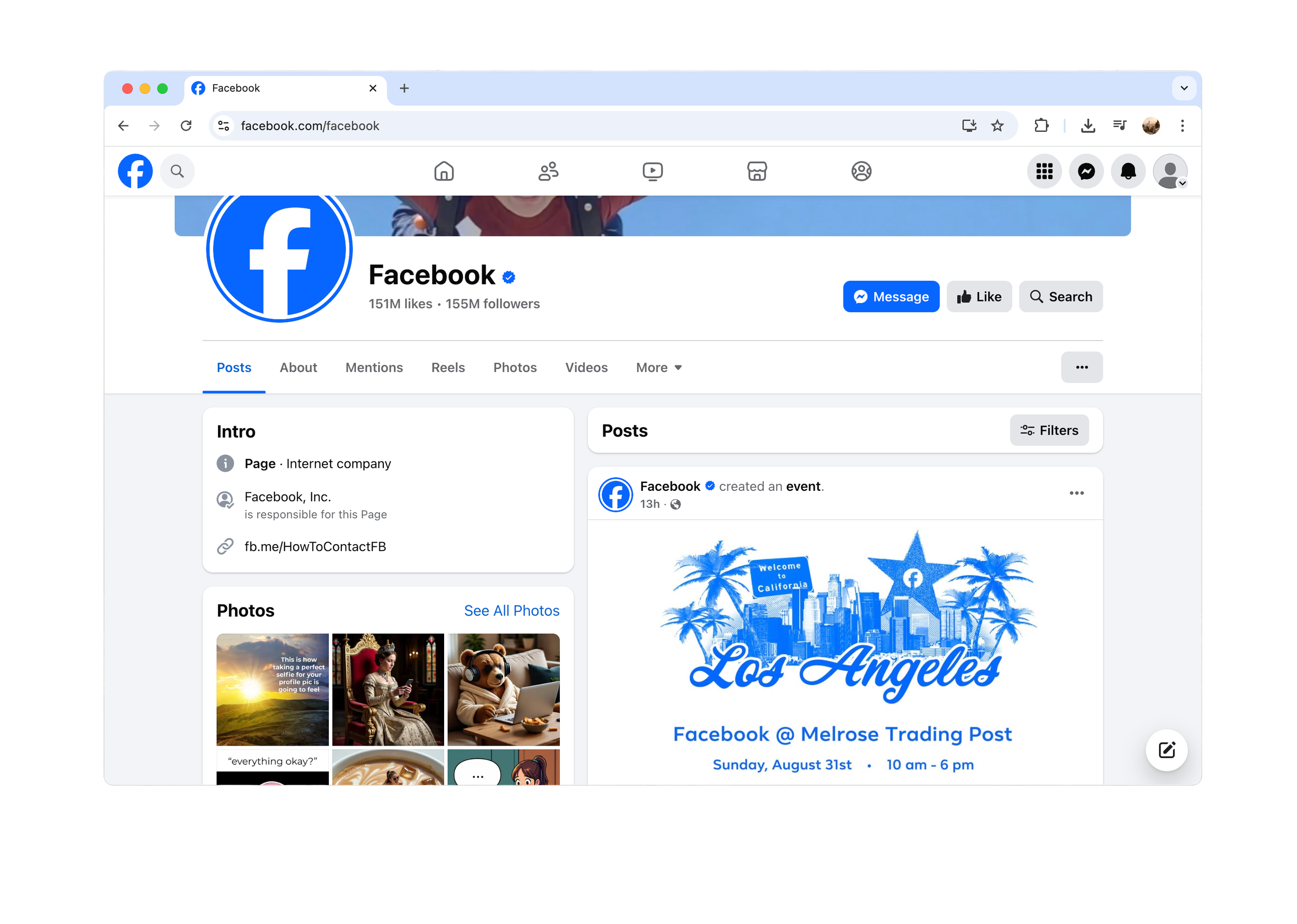Toggle Like on the Facebook page
The image size is (1297, 924).
coord(979,296)
